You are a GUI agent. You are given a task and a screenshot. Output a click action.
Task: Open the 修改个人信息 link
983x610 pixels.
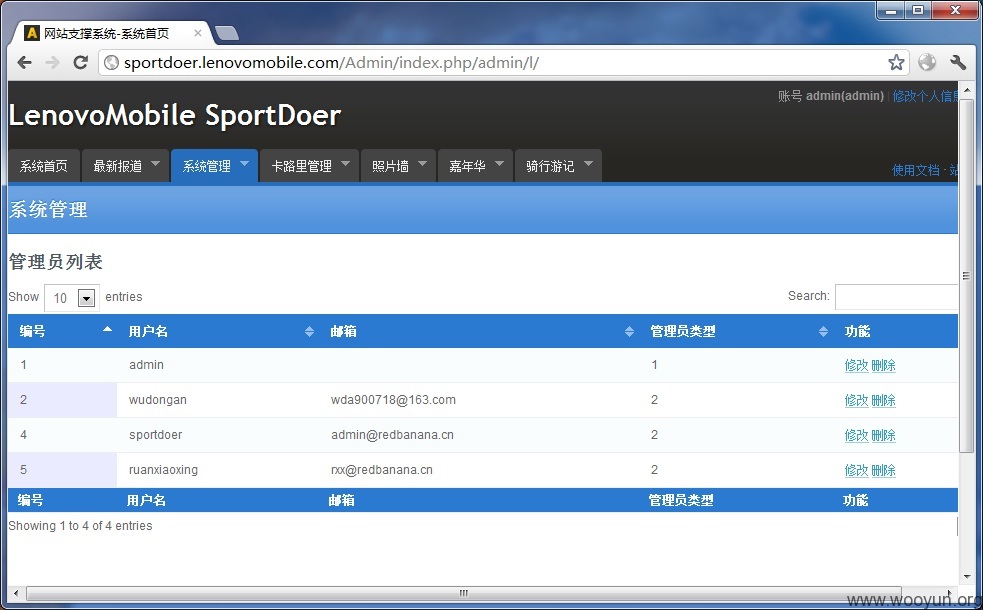(x=925, y=96)
